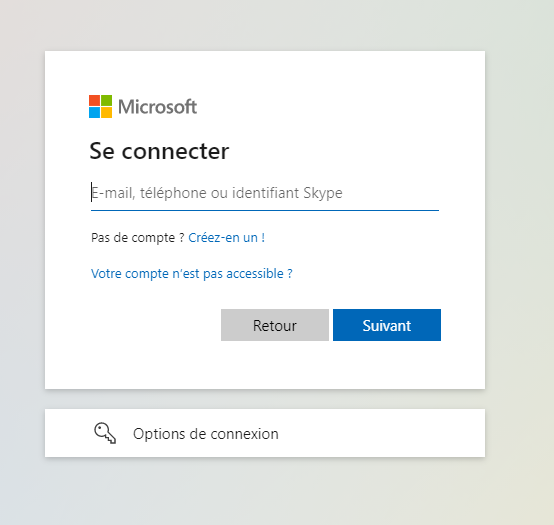Click the yellow square of the Microsoft logo
The width and height of the screenshot is (554, 525).
pos(106,112)
